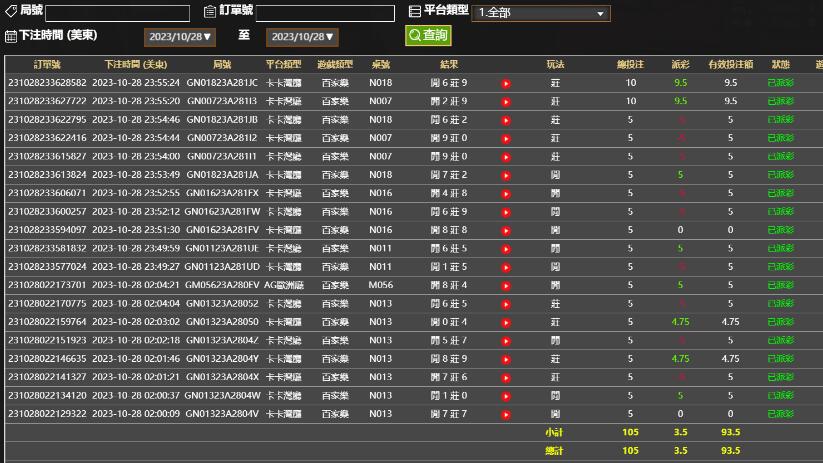Play video for order 231028022134120

pos(505,396)
